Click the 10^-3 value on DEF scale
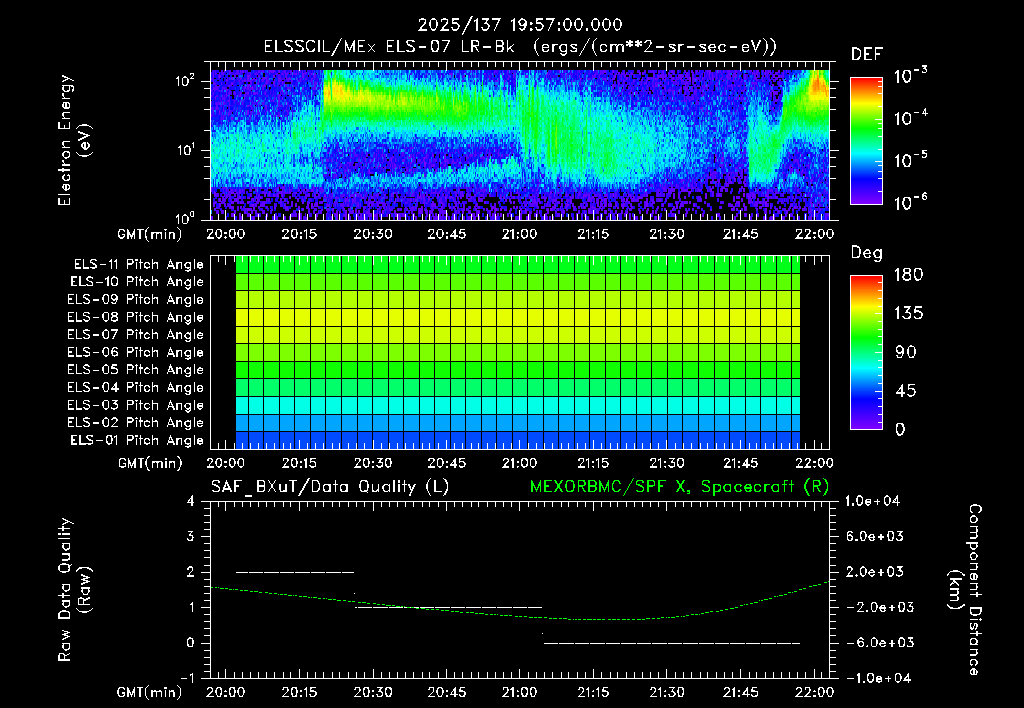The height and width of the screenshot is (708, 1024). (x=910, y=74)
